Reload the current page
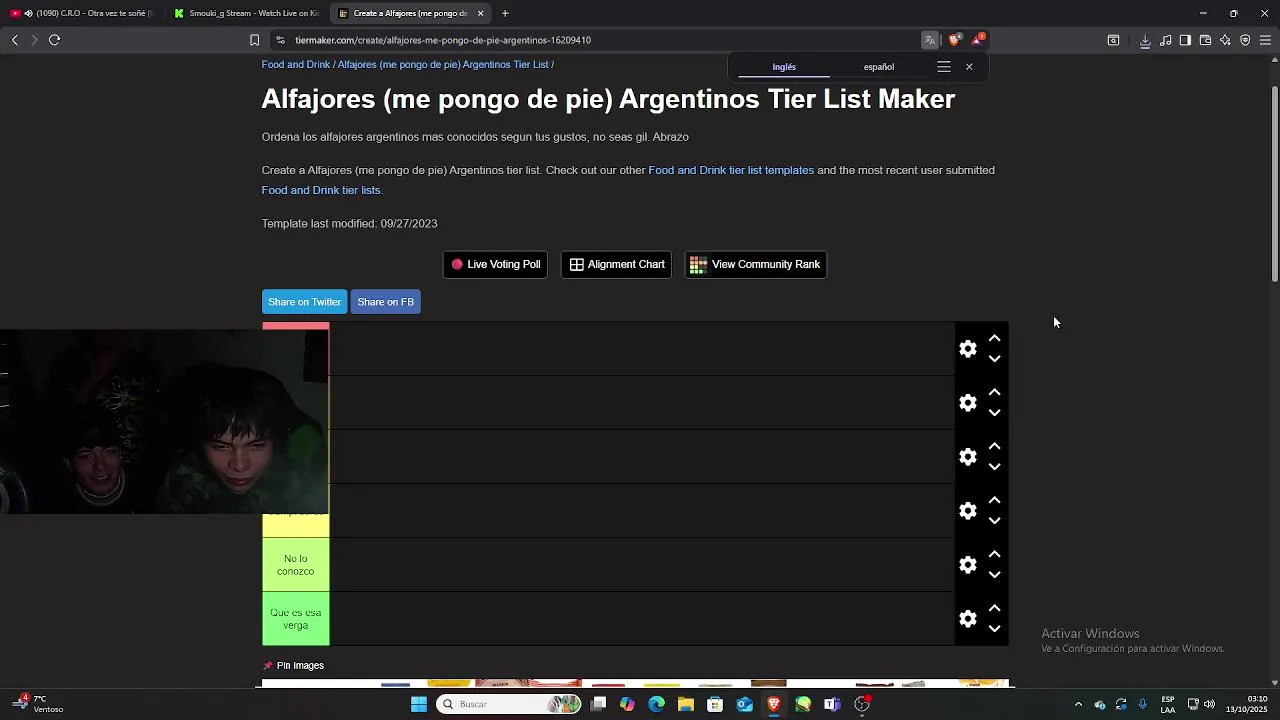The width and height of the screenshot is (1280, 720). (x=54, y=40)
